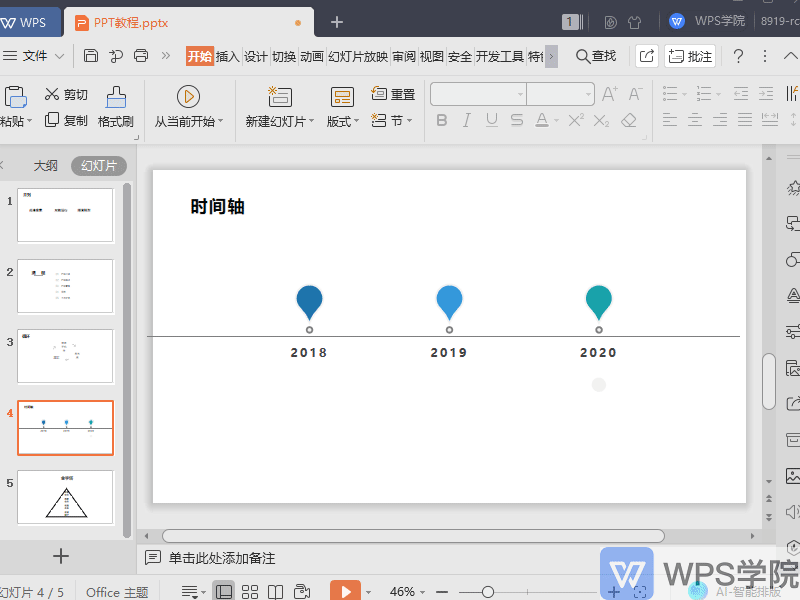The height and width of the screenshot is (600, 800).
Task: Expand the bullet list dropdown
Action: [684, 94]
